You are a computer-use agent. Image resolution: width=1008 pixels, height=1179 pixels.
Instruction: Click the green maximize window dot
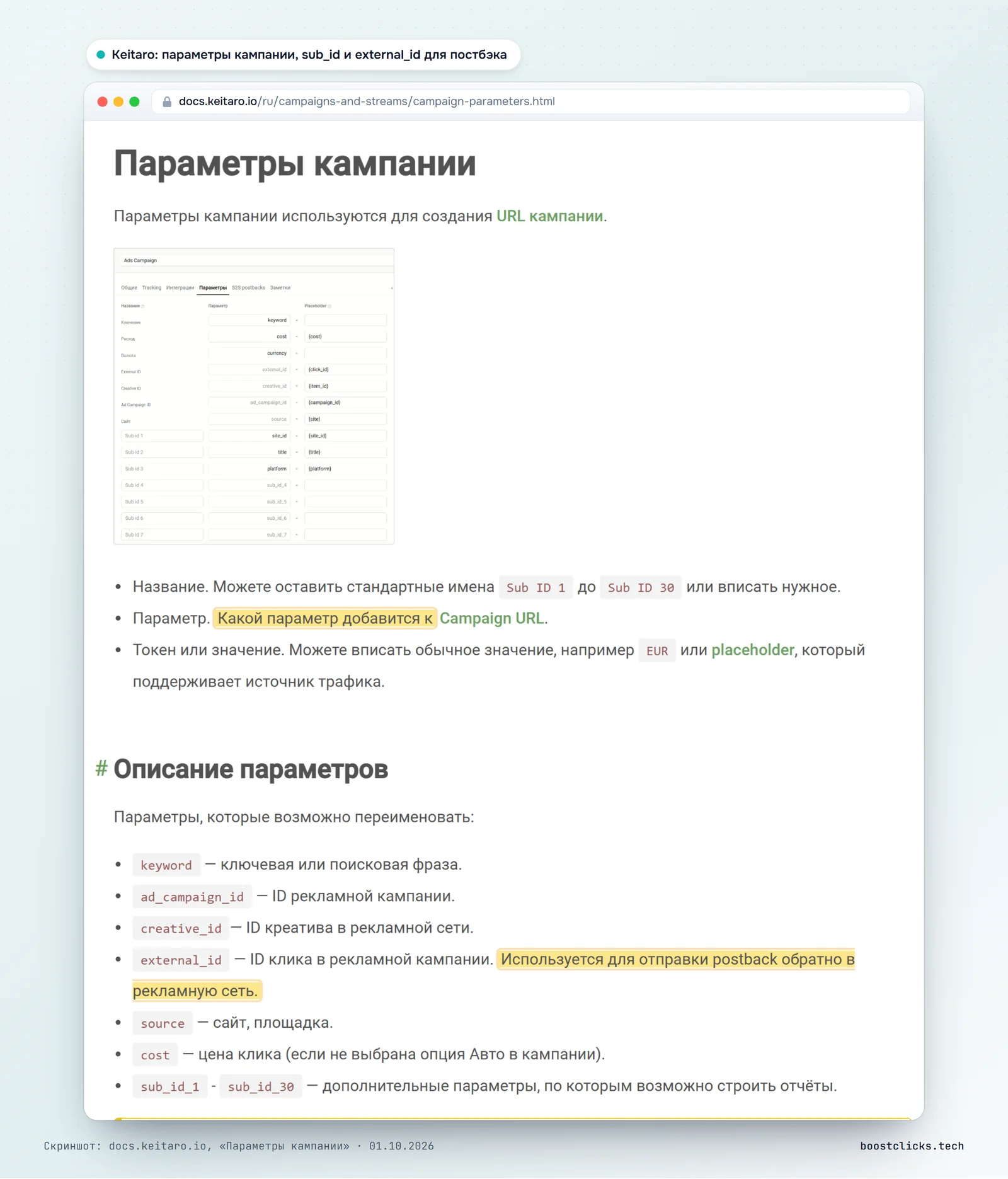[x=134, y=101]
